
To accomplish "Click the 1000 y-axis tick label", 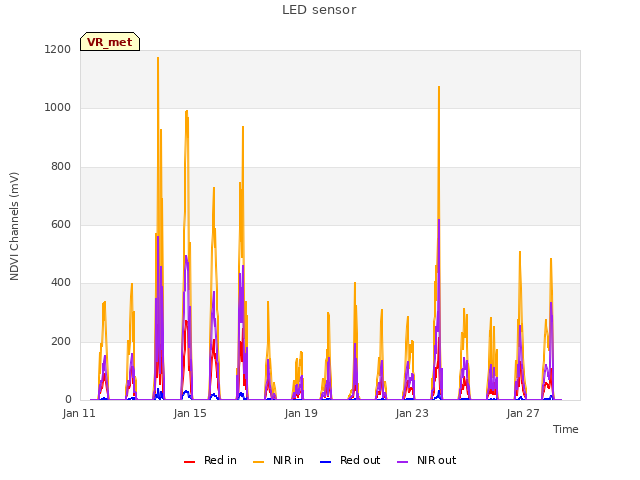I will click(x=58, y=107).
